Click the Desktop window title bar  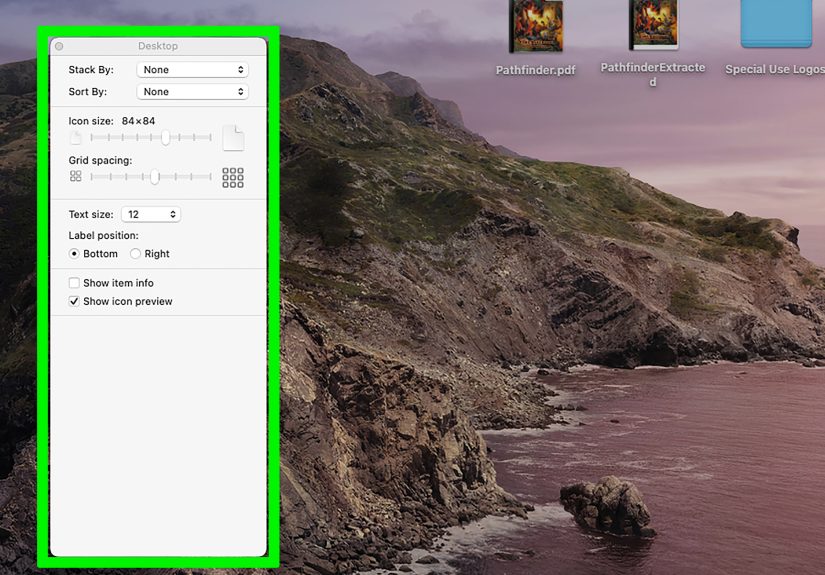pyautogui.click(x=158, y=46)
